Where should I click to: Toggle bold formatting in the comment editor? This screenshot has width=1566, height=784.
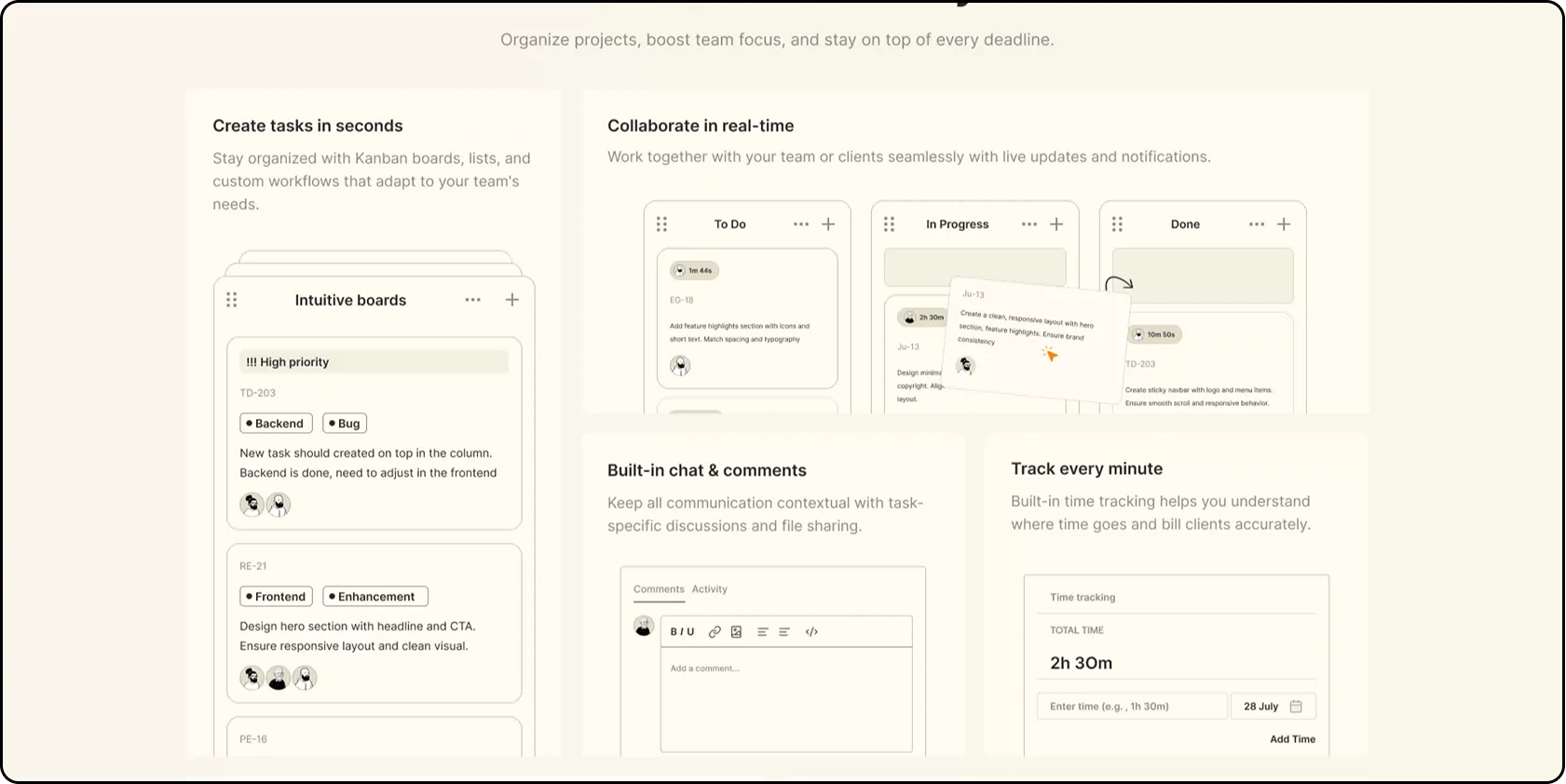click(x=674, y=632)
